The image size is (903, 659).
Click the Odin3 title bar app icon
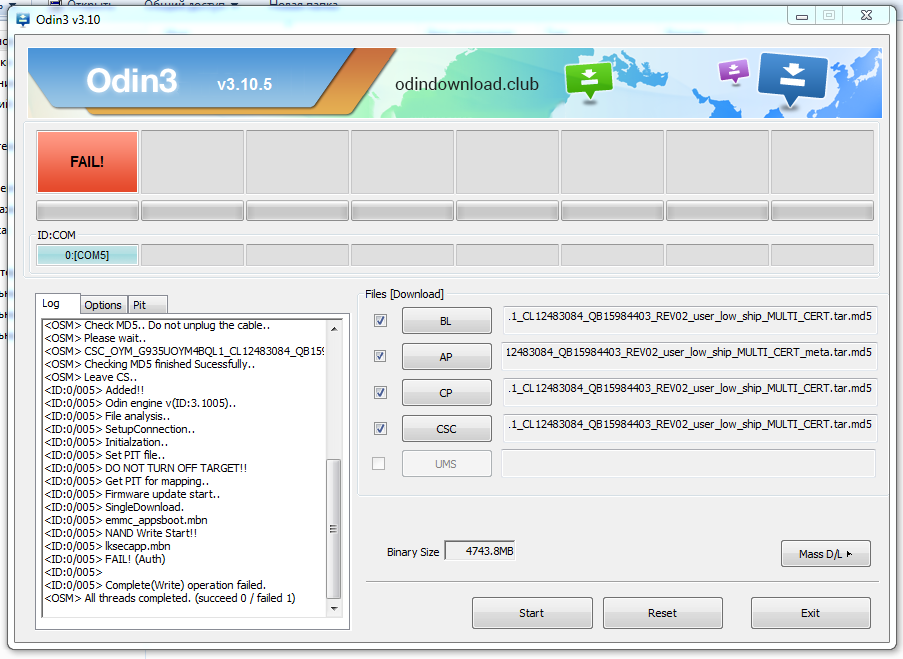(22, 20)
